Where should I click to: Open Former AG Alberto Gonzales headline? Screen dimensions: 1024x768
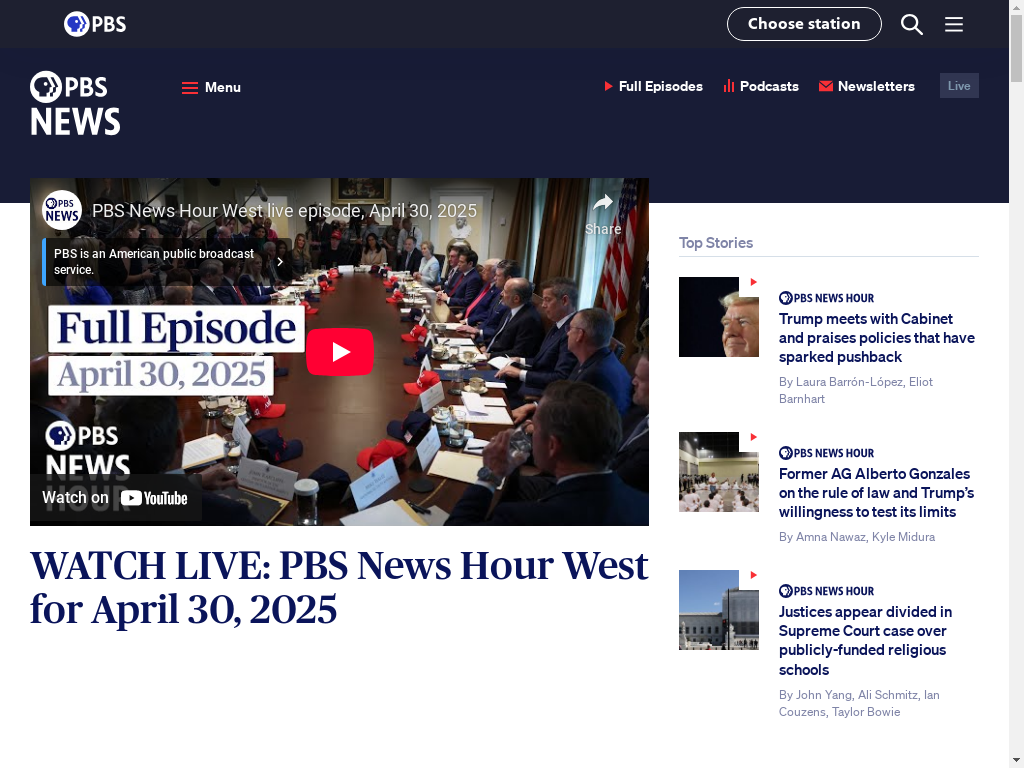[x=876, y=492]
